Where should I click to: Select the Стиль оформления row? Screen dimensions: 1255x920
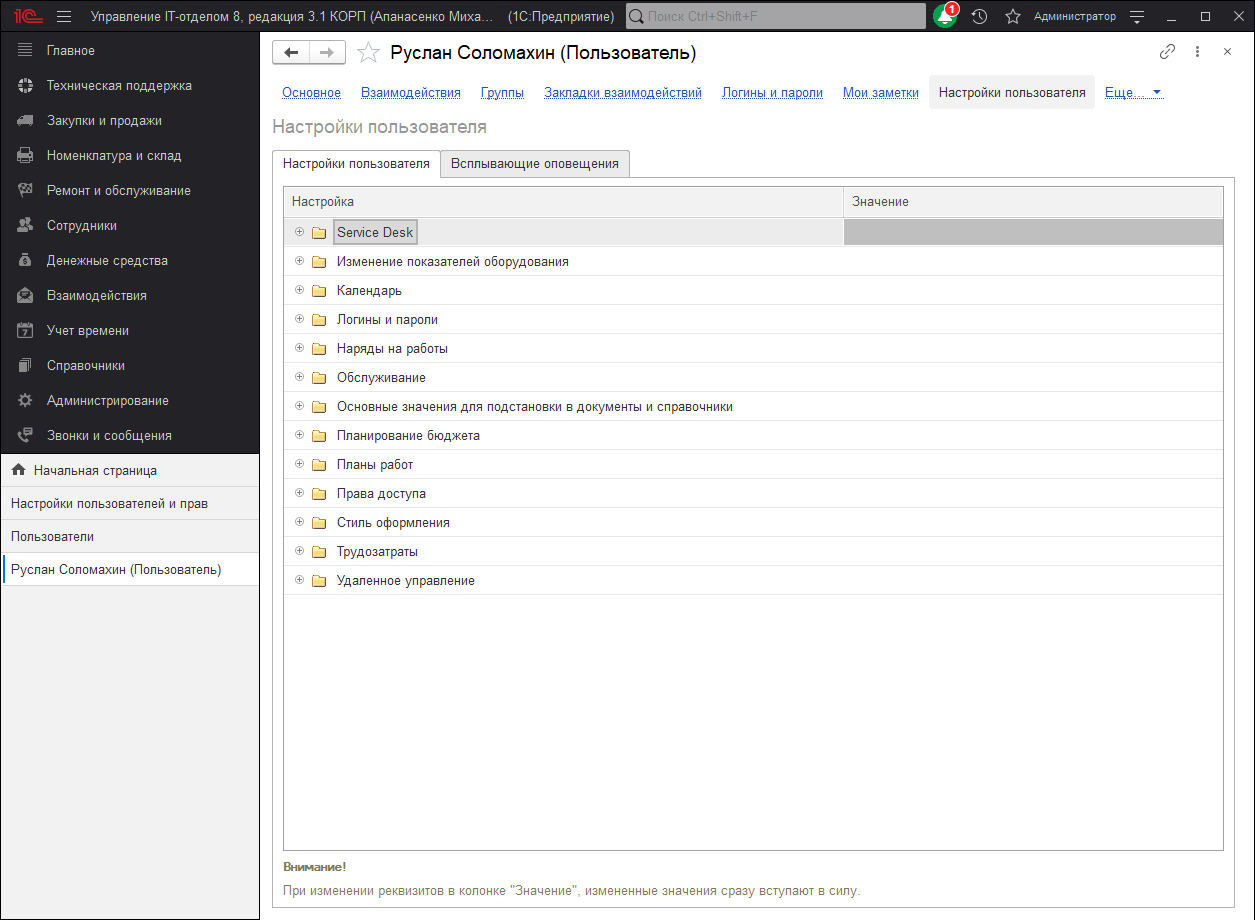(393, 523)
